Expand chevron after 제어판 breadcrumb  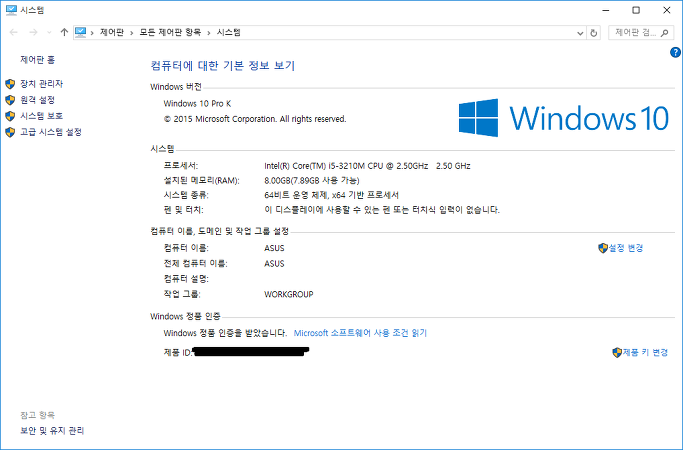click(132, 33)
